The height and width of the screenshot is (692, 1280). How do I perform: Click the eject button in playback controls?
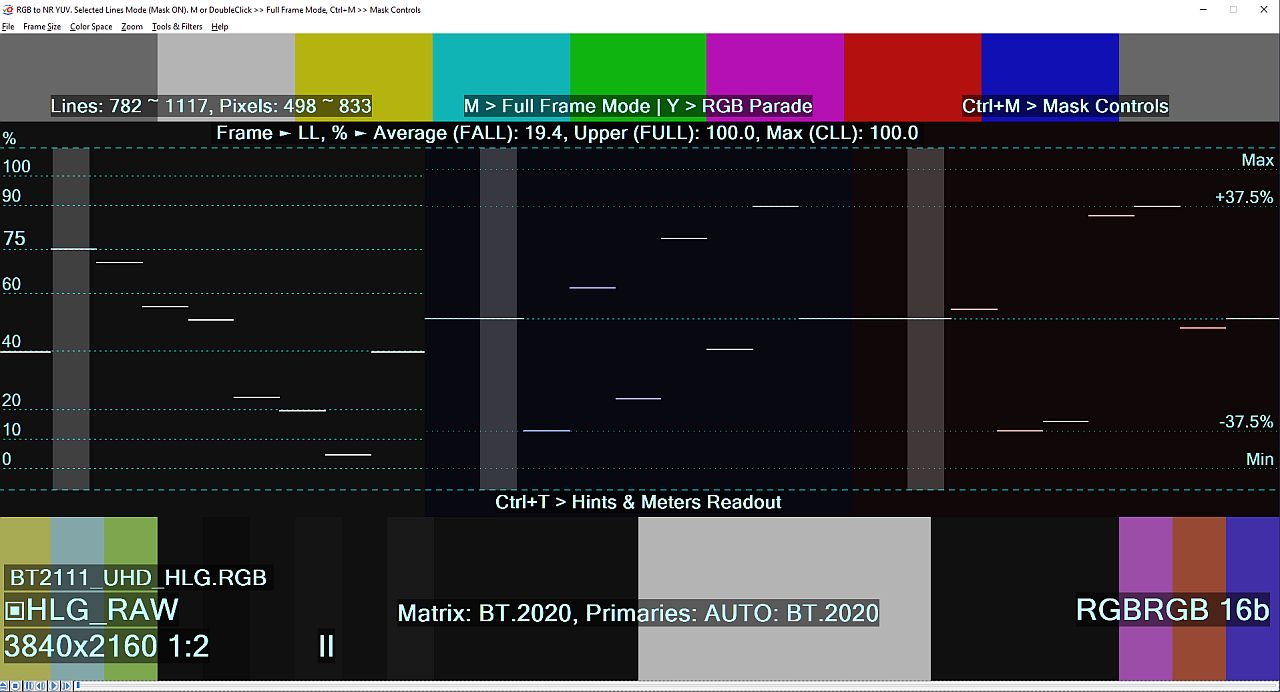coord(4,686)
